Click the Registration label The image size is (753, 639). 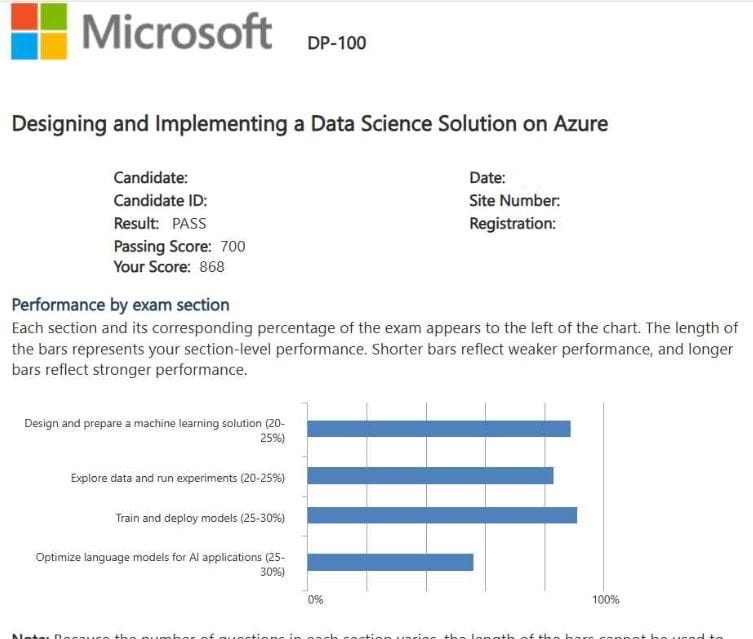512,223
